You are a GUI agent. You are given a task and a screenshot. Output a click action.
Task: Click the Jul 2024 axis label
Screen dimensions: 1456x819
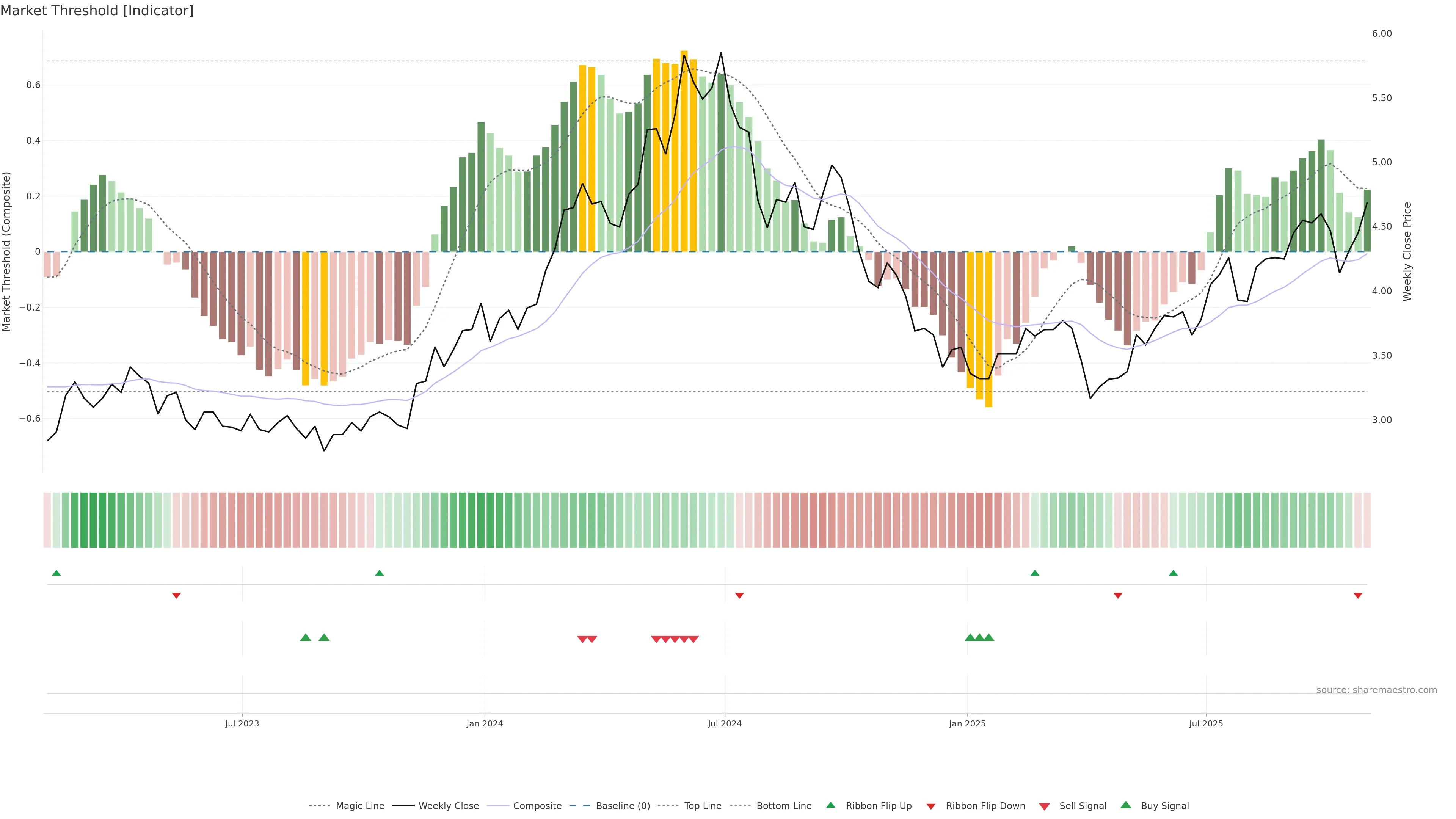pyautogui.click(x=724, y=723)
